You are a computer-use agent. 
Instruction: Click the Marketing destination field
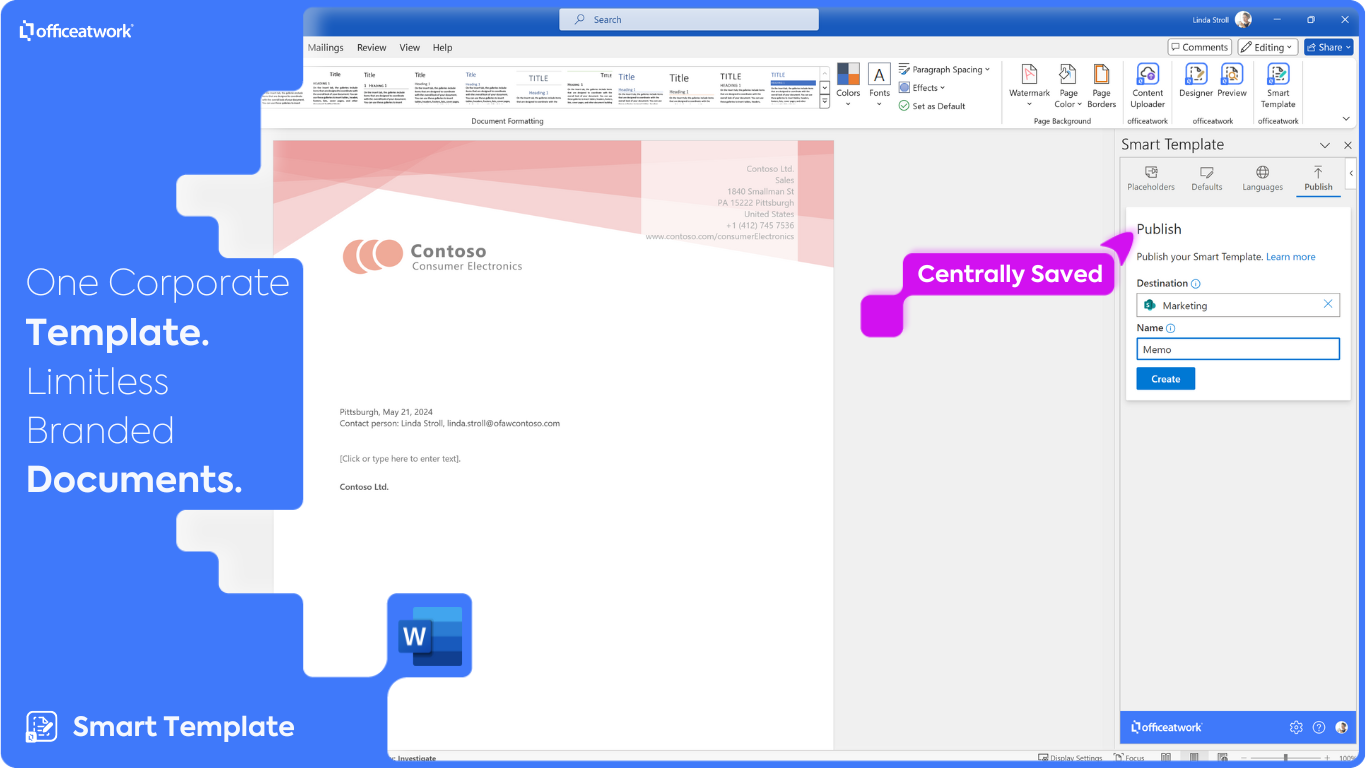pos(1238,305)
